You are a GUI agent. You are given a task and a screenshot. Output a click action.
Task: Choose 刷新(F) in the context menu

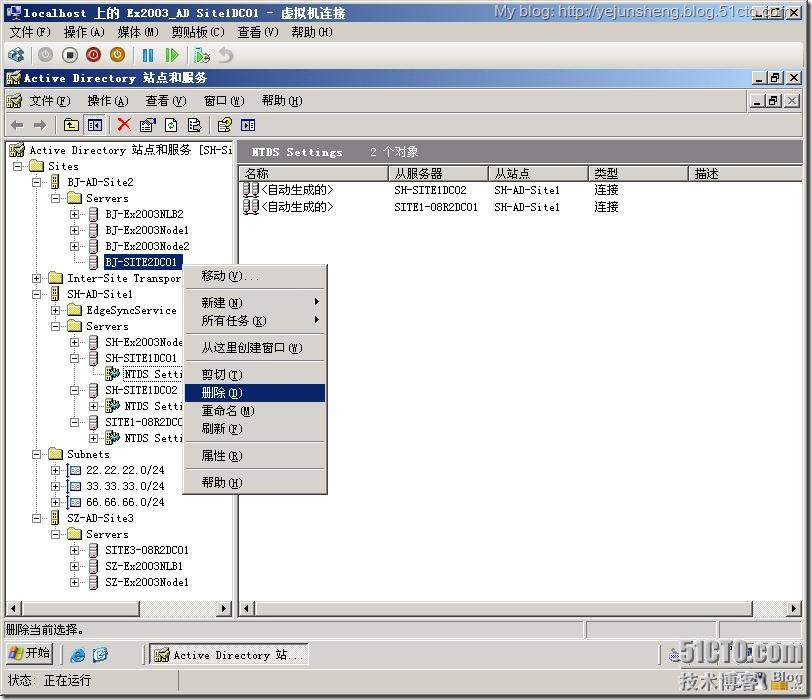255,429
